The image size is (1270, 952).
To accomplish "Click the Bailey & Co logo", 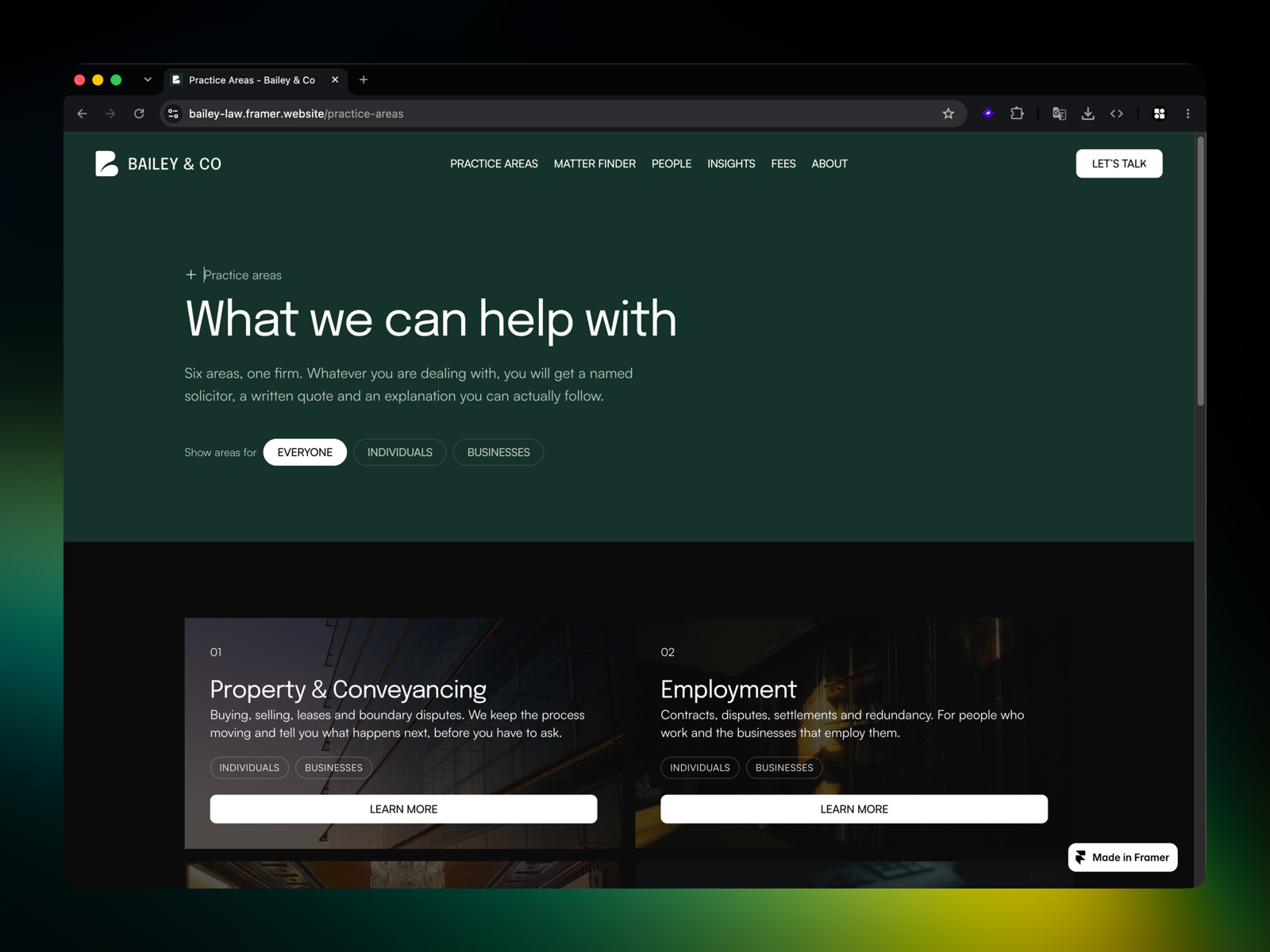I will click(x=159, y=163).
